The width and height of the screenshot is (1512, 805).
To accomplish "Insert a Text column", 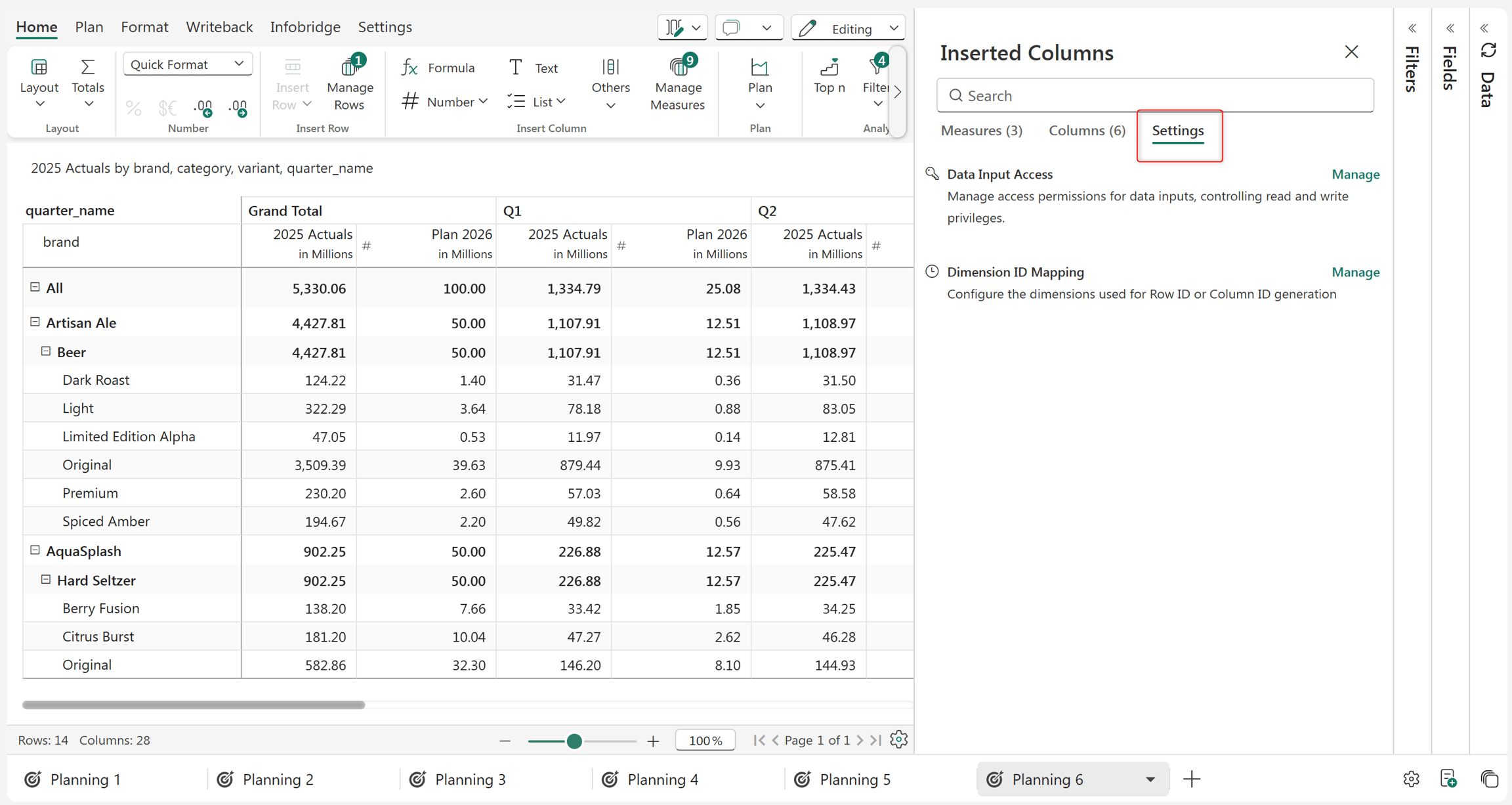I will pyautogui.click(x=533, y=68).
